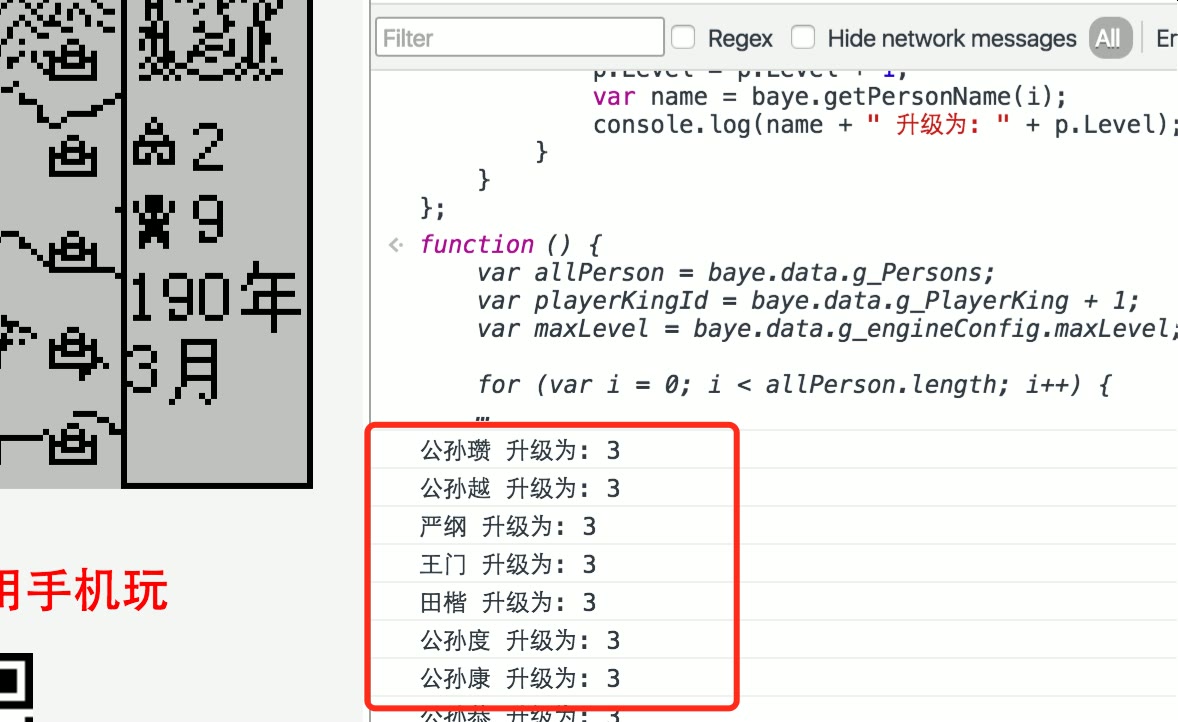Click the console.log code line
The image size is (1178, 722).
point(885,125)
